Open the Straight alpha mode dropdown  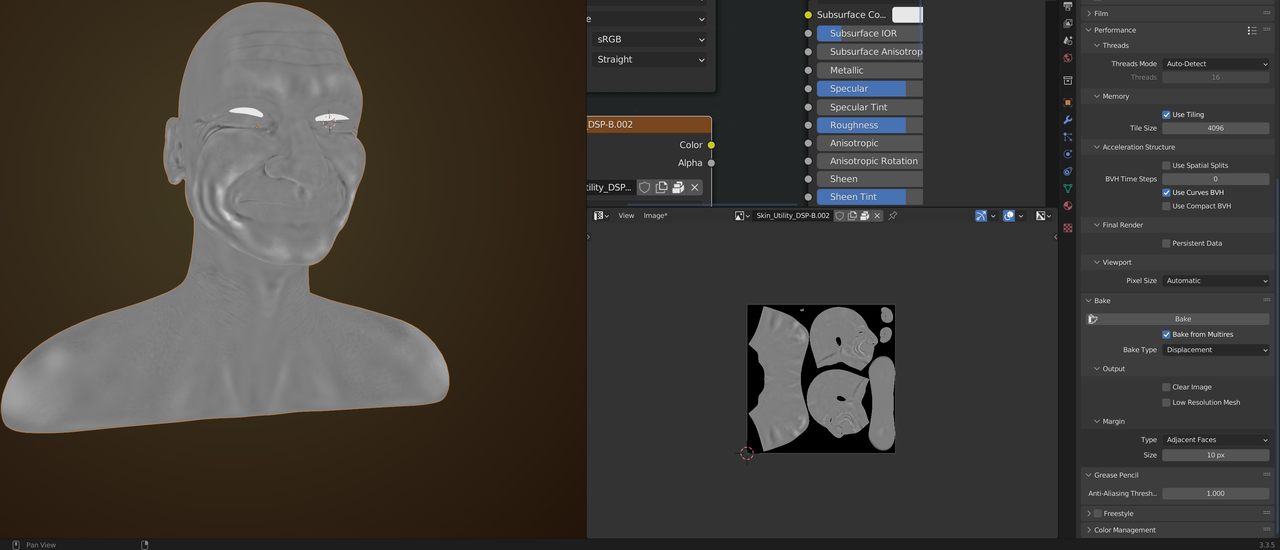pos(649,59)
